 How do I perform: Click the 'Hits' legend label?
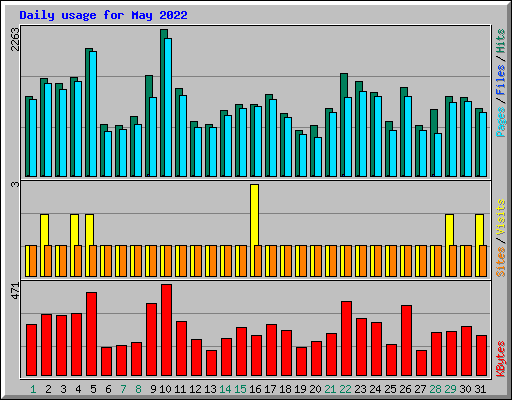click(x=500, y=41)
